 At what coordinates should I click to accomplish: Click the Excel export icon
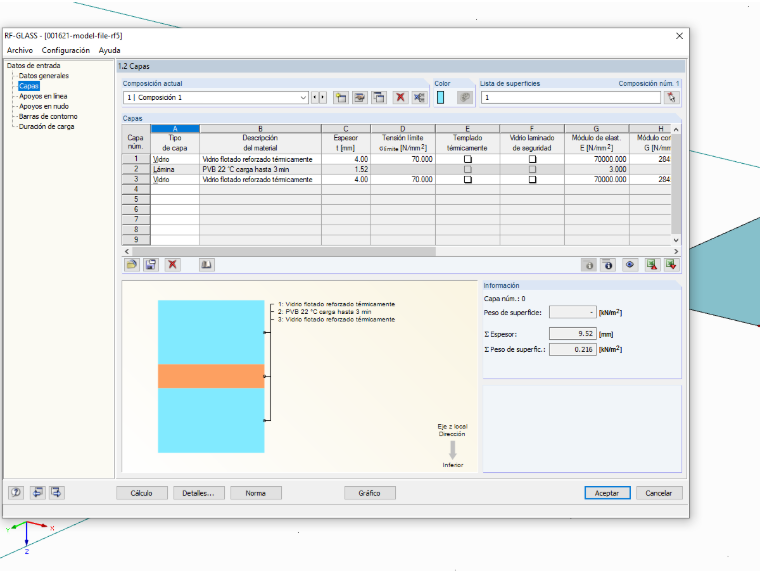651,265
